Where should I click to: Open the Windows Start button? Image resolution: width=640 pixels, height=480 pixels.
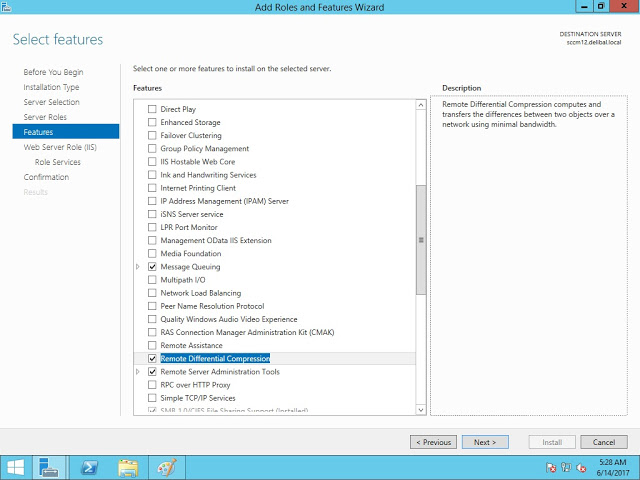(16, 467)
